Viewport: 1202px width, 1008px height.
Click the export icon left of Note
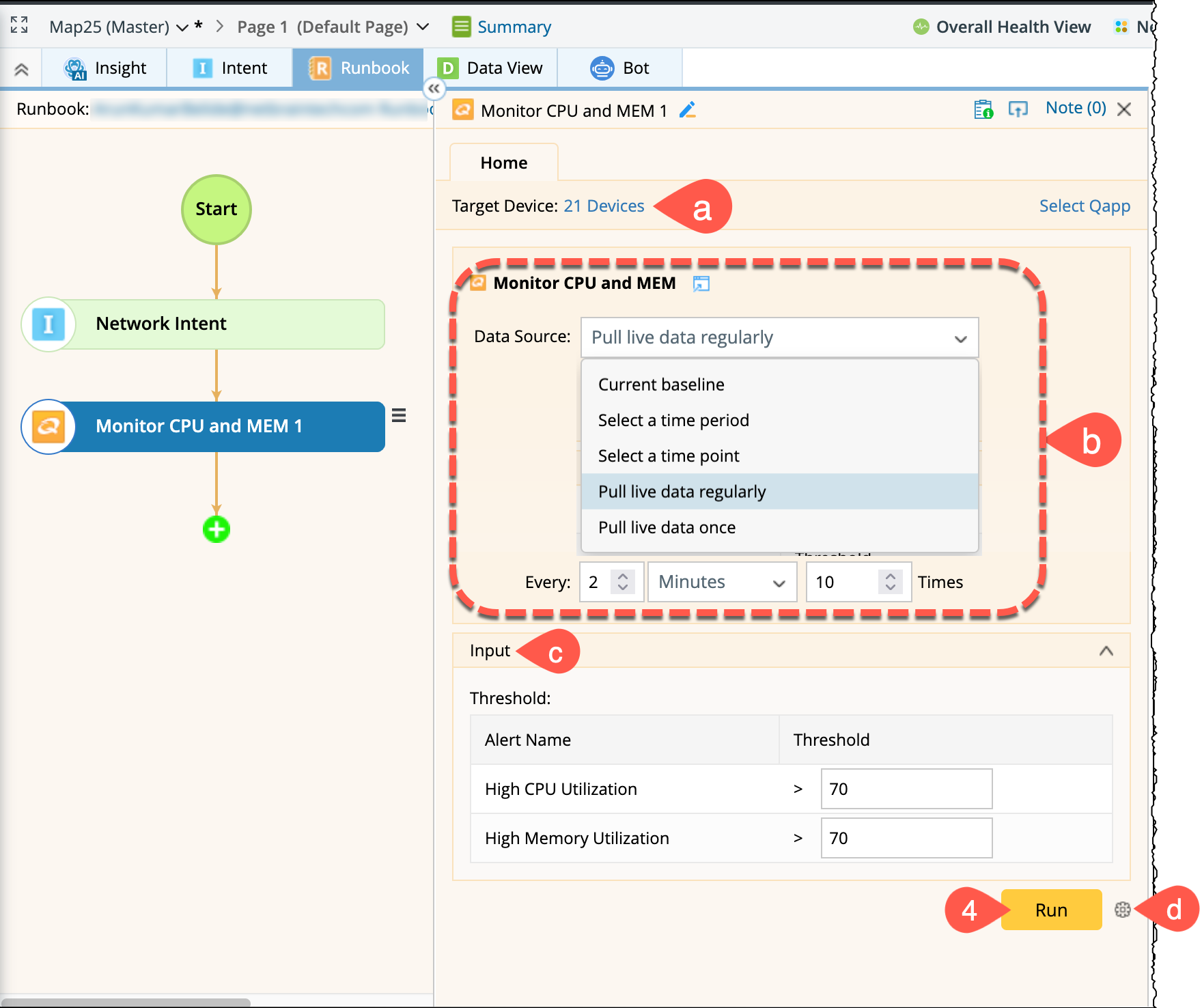coord(1018,109)
